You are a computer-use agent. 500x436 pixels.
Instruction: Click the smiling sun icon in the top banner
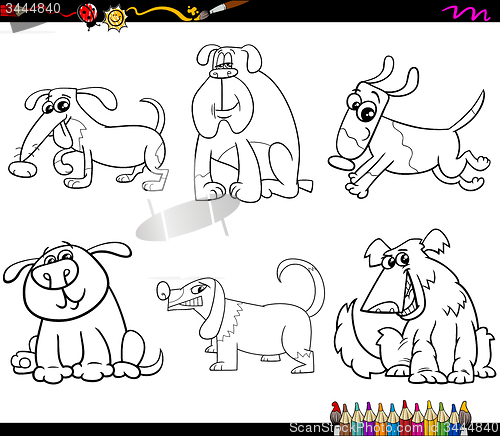[115, 19]
